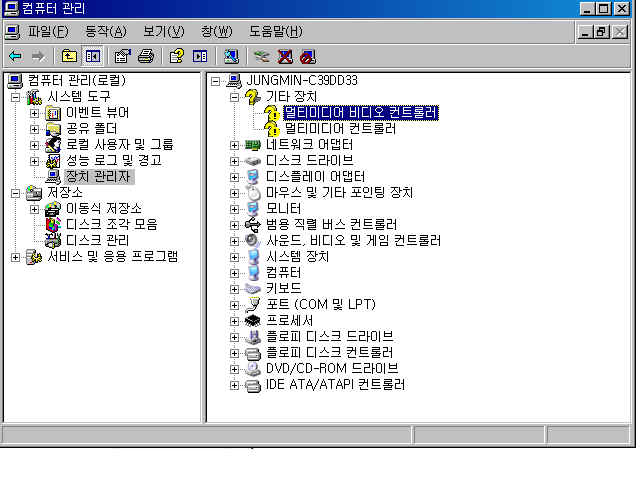Select 컴퓨터 관리(로컬) root item

click(x=77, y=80)
